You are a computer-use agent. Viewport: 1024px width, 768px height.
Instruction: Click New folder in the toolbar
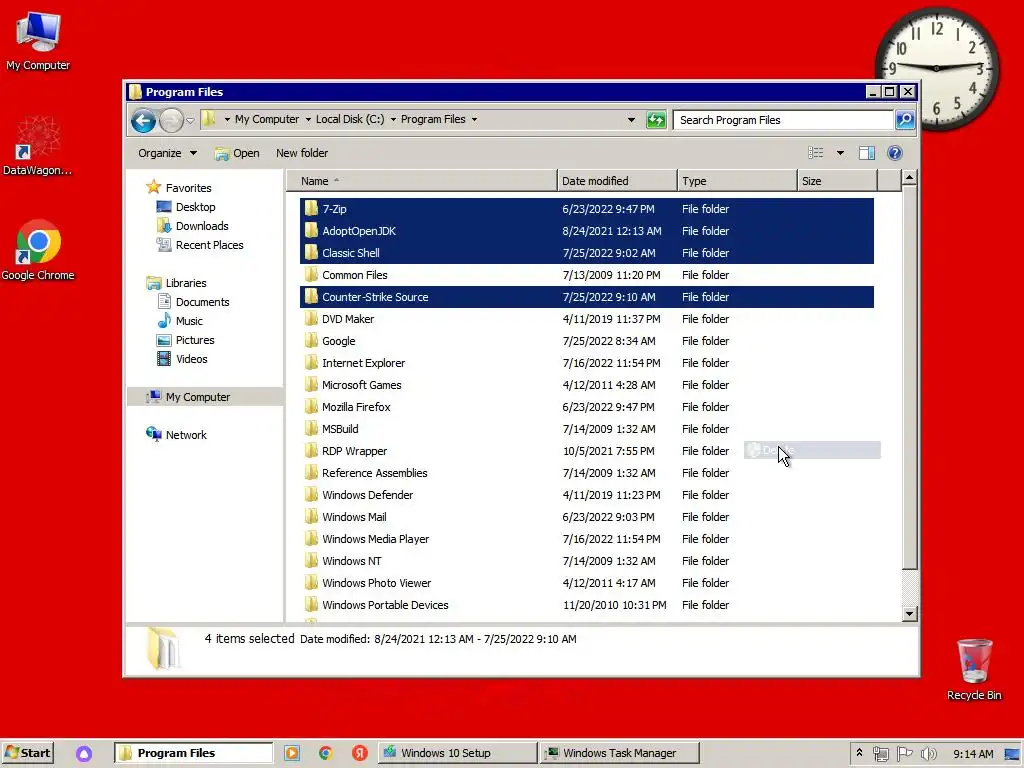pyautogui.click(x=302, y=153)
